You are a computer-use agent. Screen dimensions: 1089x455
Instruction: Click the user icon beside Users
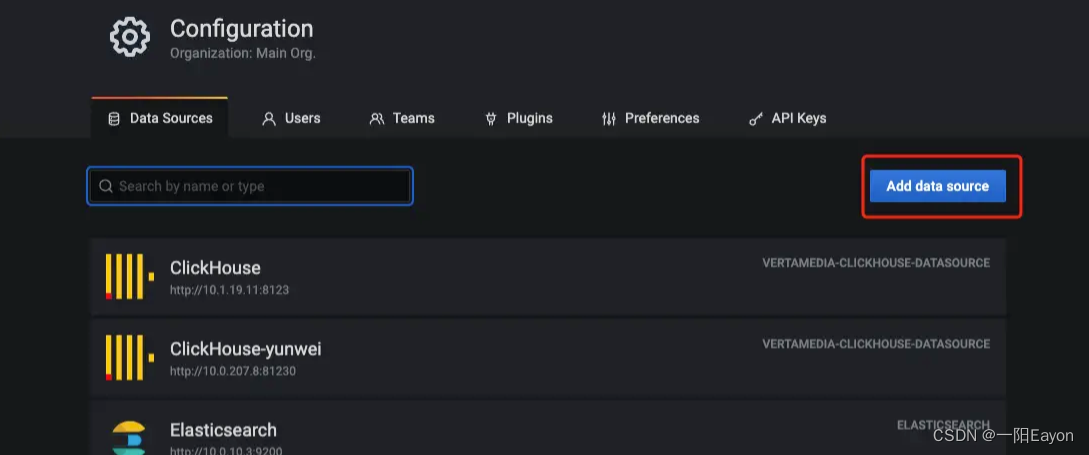coord(269,119)
